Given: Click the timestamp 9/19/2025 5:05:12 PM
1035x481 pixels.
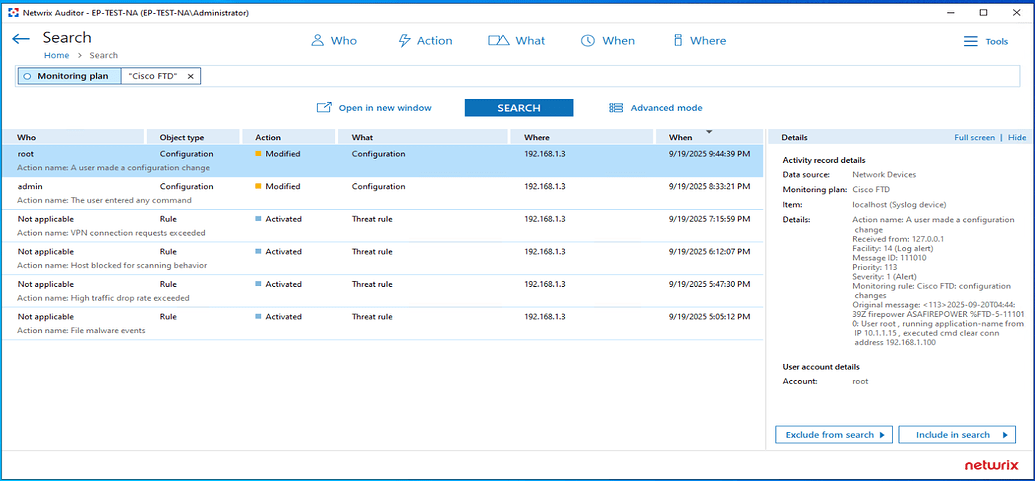Looking at the screenshot, I should pyautogui.click(x=709, y=317).
